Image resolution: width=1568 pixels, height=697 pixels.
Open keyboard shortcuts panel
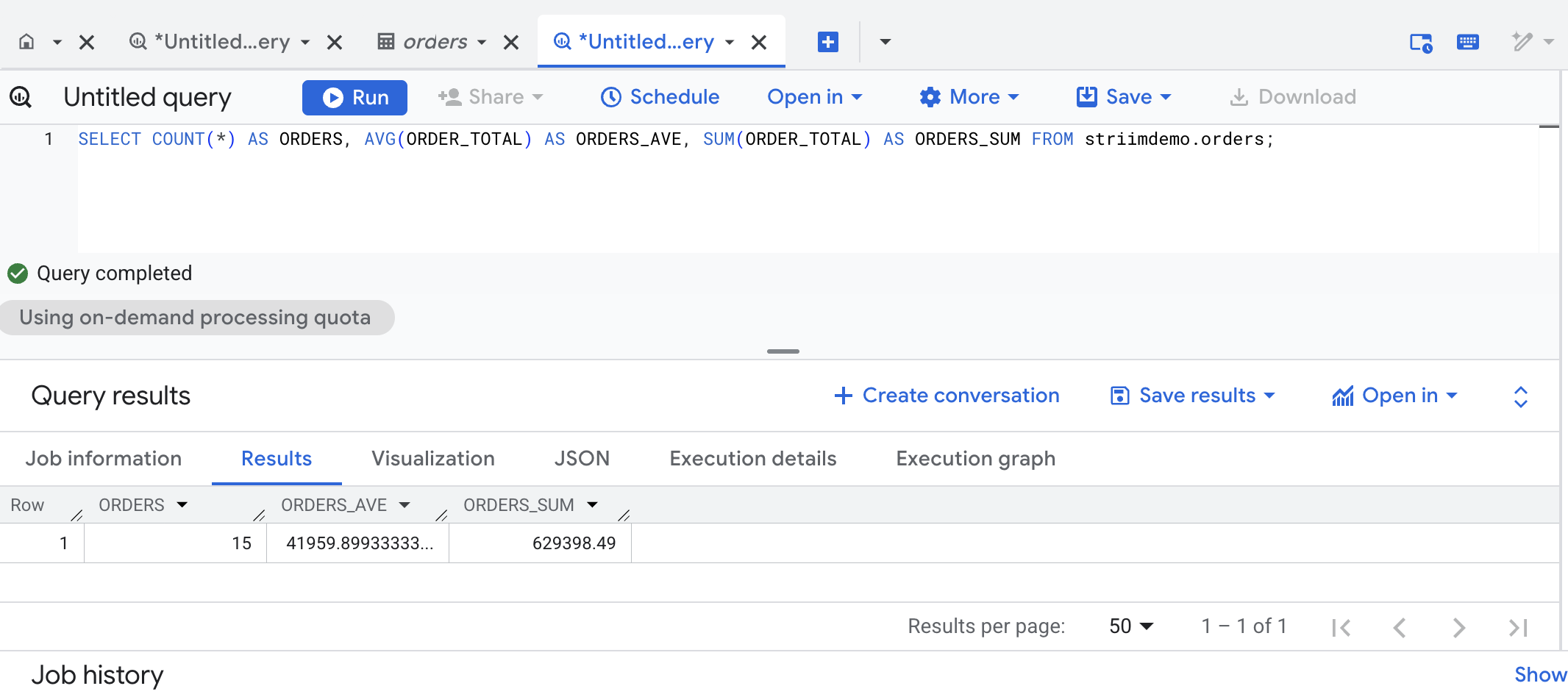[x=1467, y=42]
